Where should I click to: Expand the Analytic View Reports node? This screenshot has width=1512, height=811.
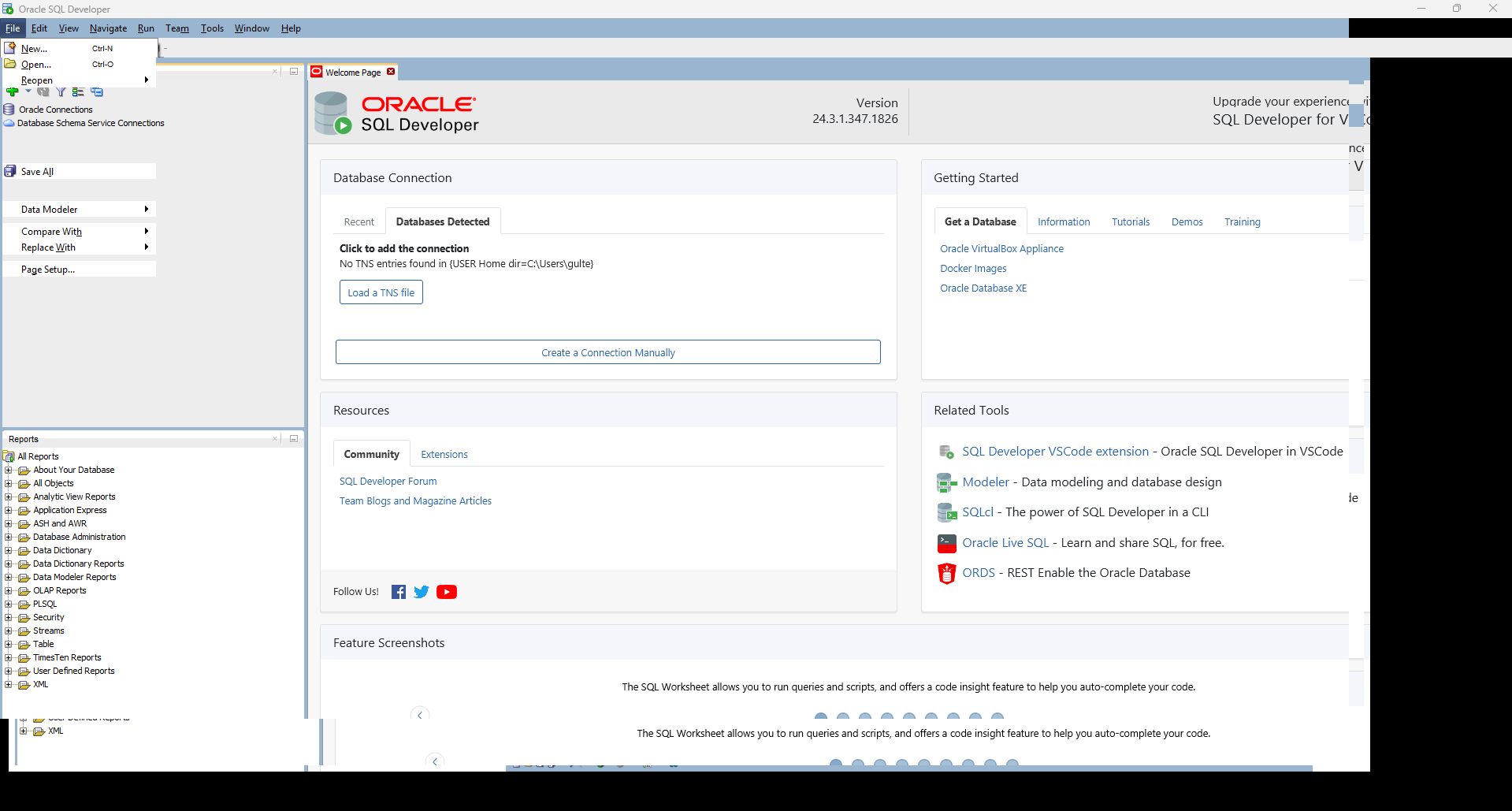coord(9,497)
